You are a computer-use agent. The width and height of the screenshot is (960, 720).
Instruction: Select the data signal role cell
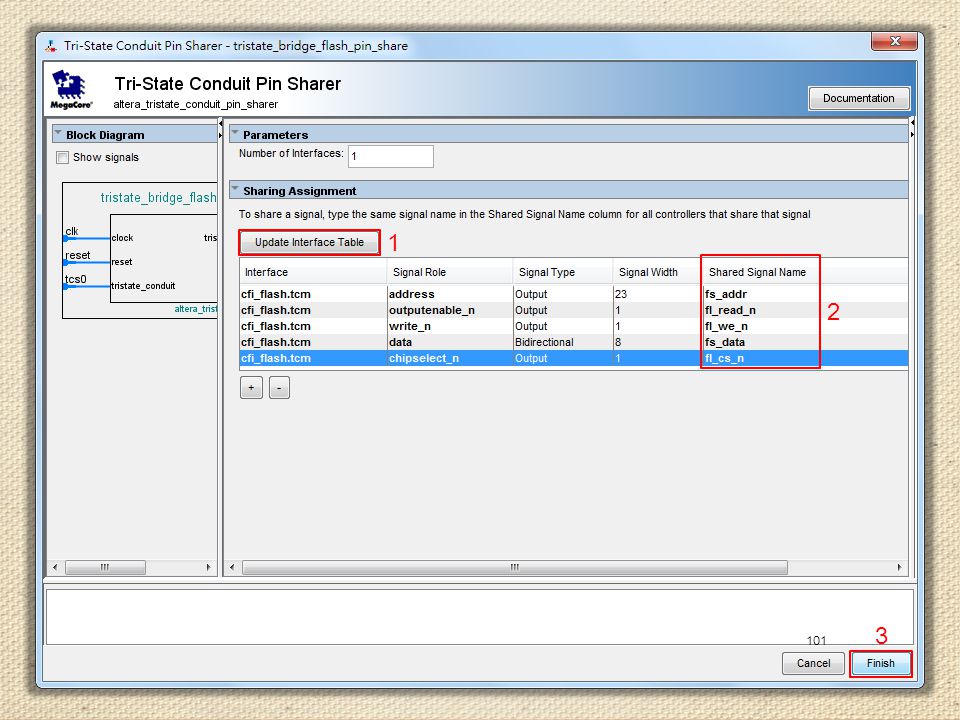pyautogui.click(x=449, y=342)
